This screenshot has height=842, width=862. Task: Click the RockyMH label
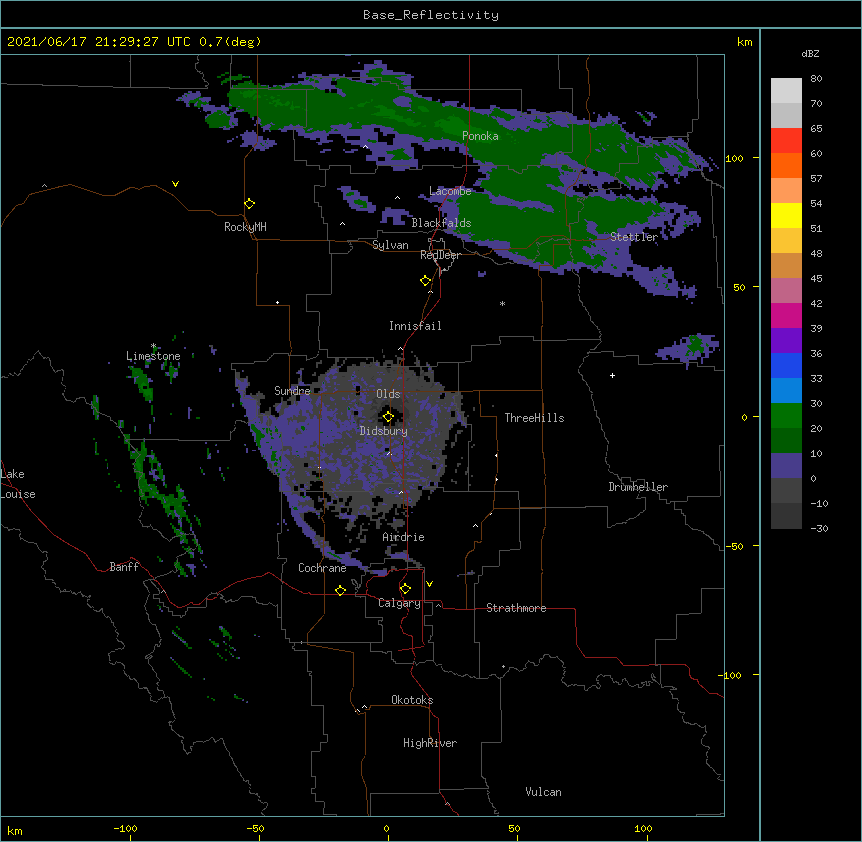coord(245,227)
